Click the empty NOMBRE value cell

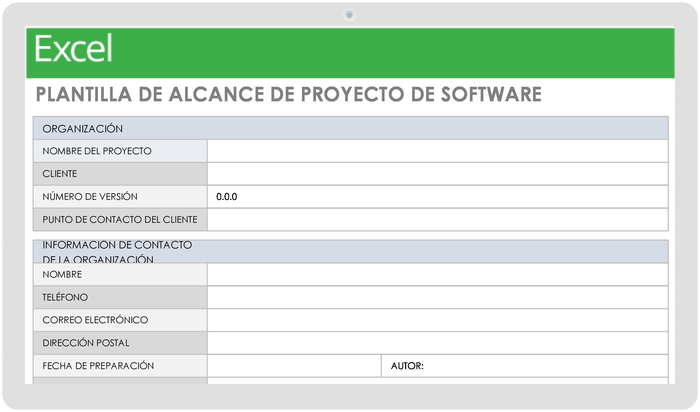click(437, 275)
